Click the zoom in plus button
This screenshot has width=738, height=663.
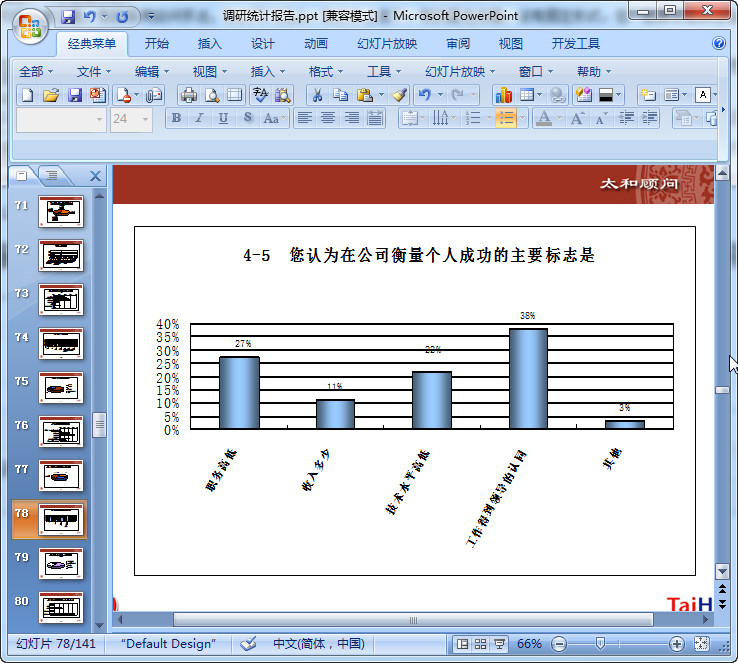(676, 644)
